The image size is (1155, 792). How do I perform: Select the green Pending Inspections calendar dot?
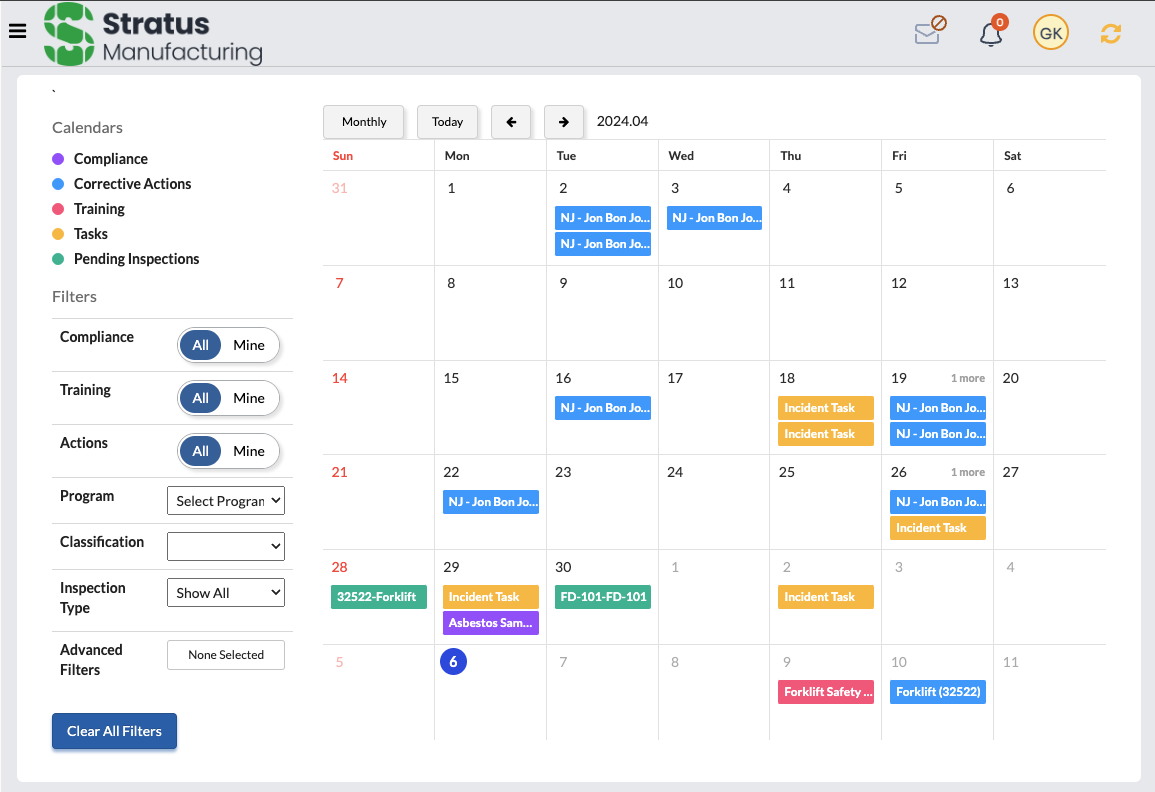(x=57, y=258)
